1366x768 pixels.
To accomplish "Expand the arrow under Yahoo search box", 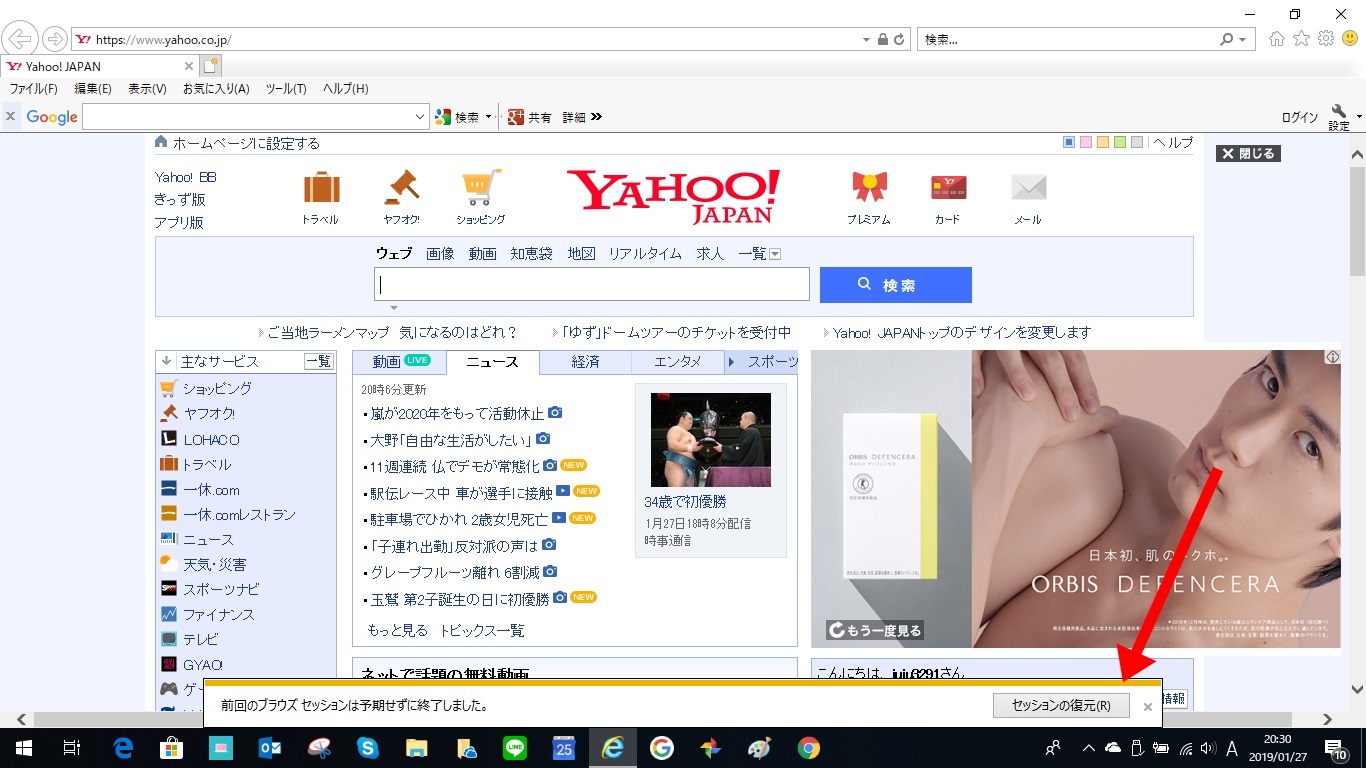I will [x=394, y=307].
